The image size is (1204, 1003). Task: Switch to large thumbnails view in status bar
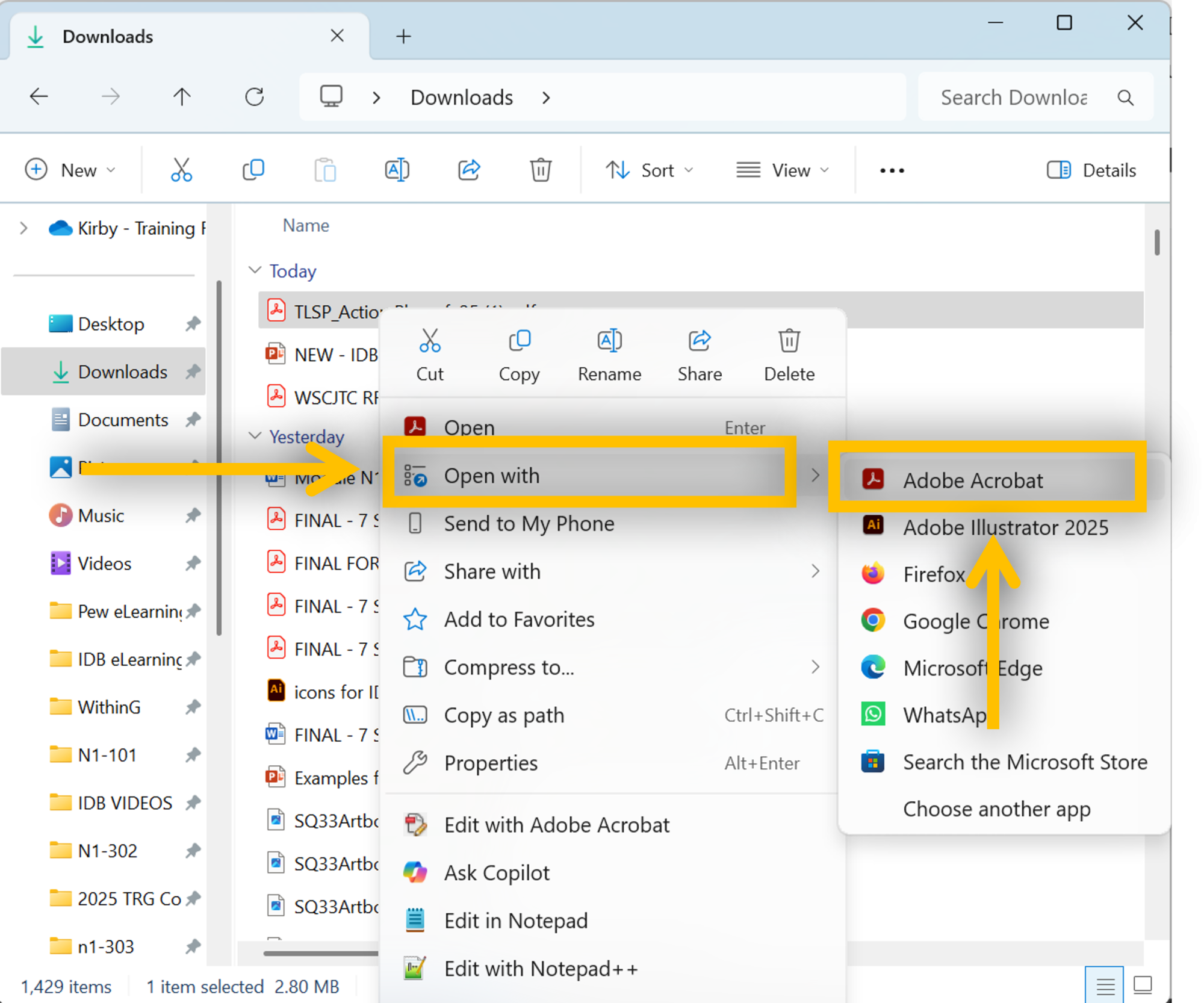tap(1142, 986)
